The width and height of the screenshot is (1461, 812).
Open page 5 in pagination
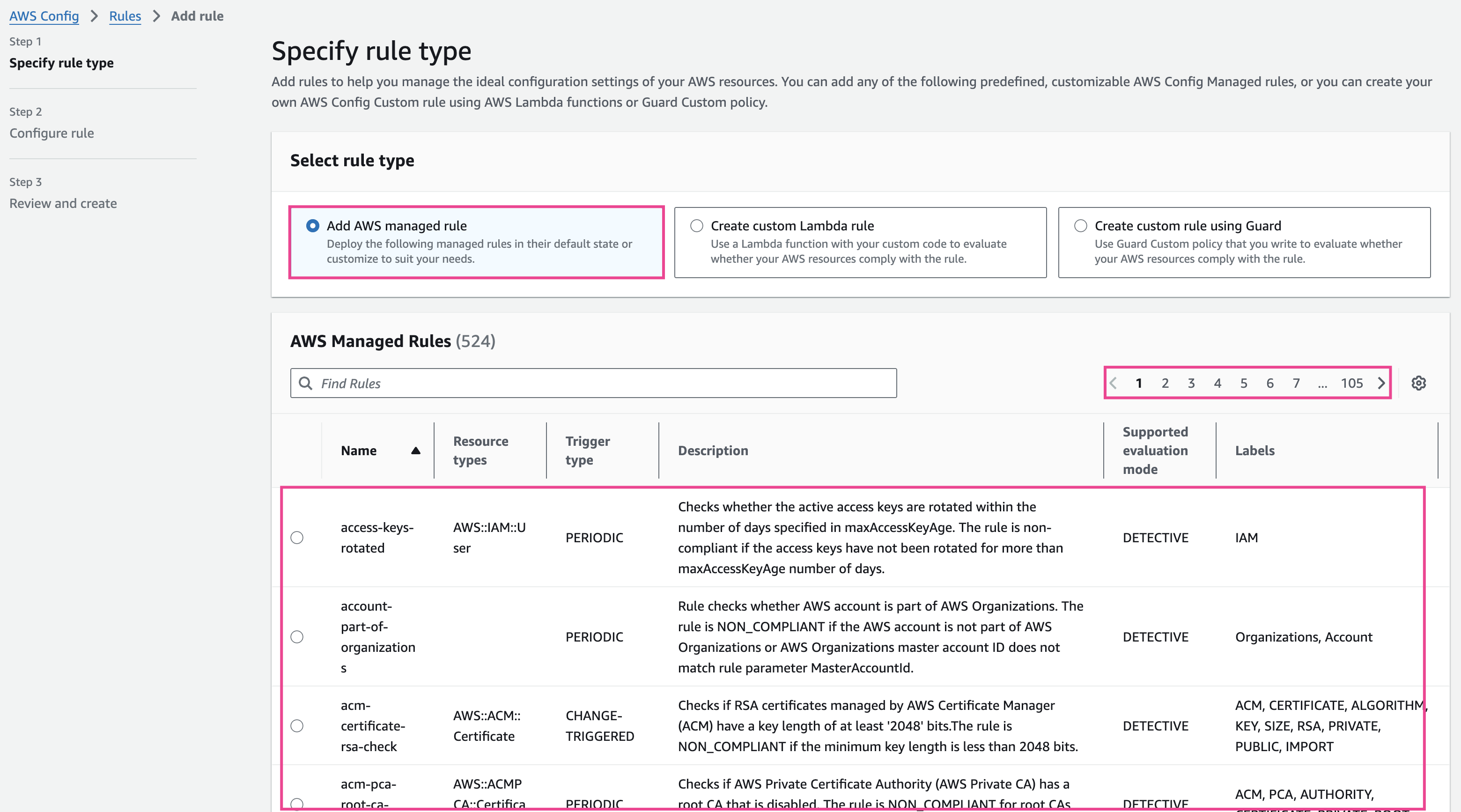point(1244,384)
